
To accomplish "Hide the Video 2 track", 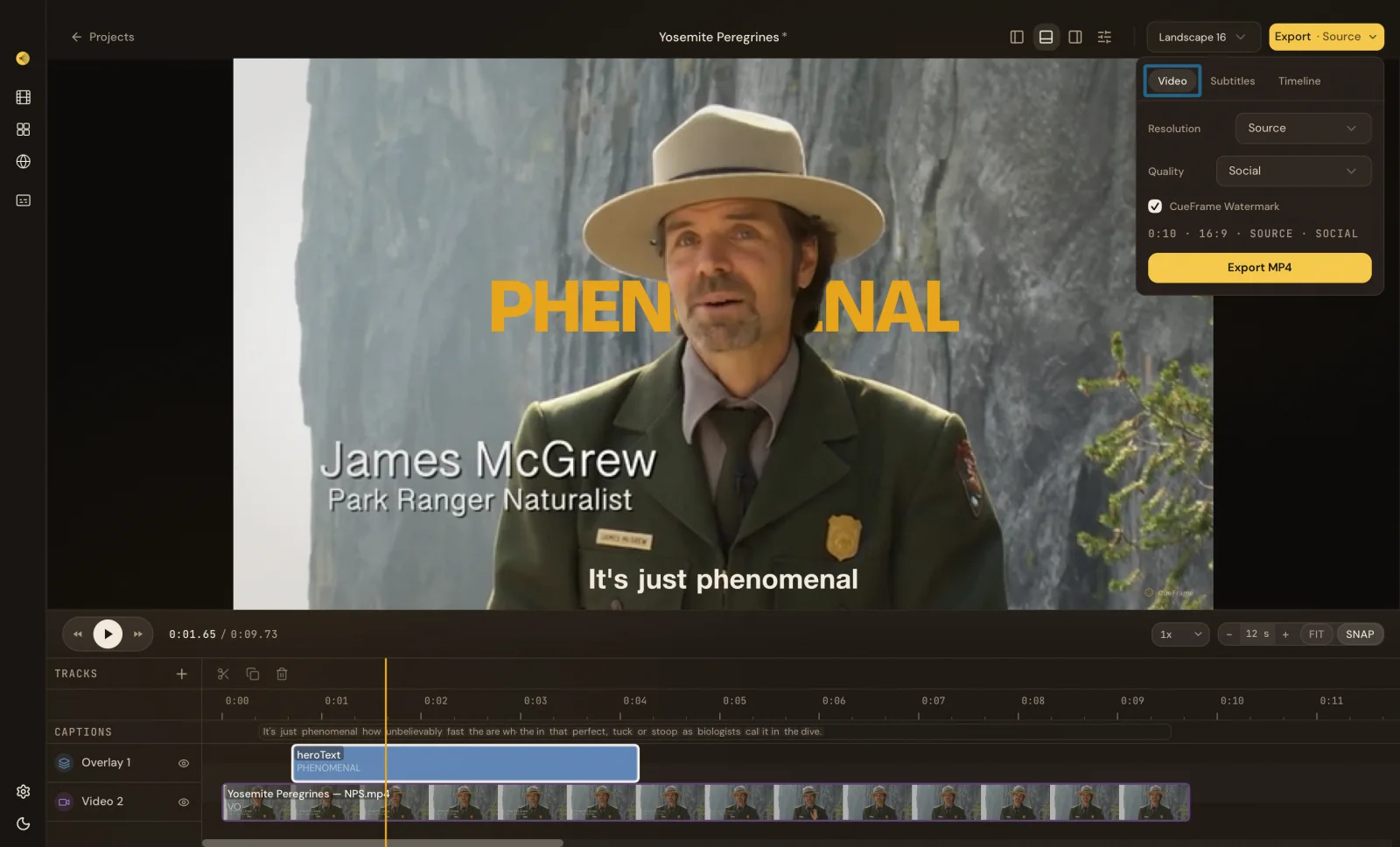I will (x=184, y=801).
